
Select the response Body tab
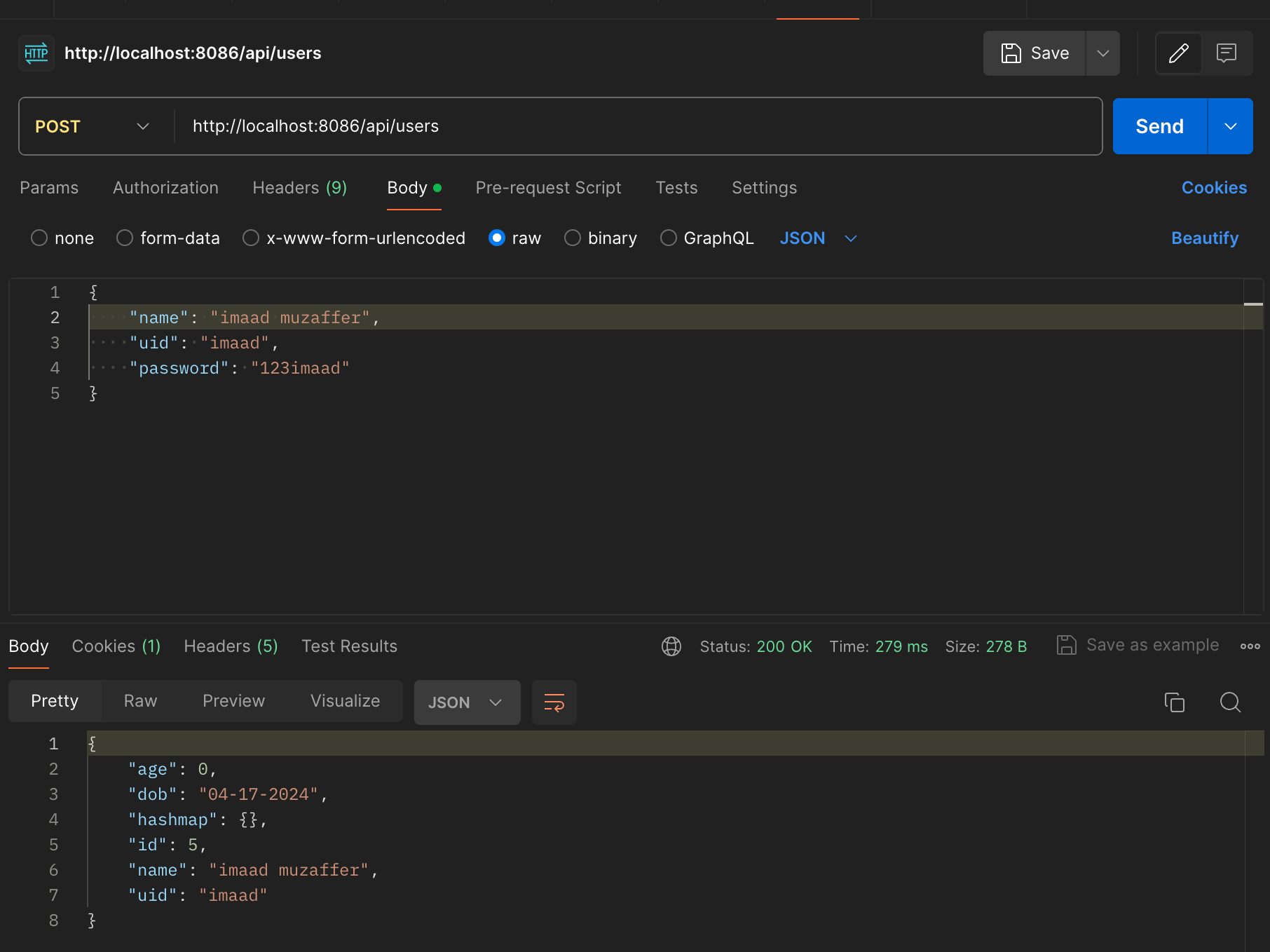pyautogui.click(x=29, y=646)
